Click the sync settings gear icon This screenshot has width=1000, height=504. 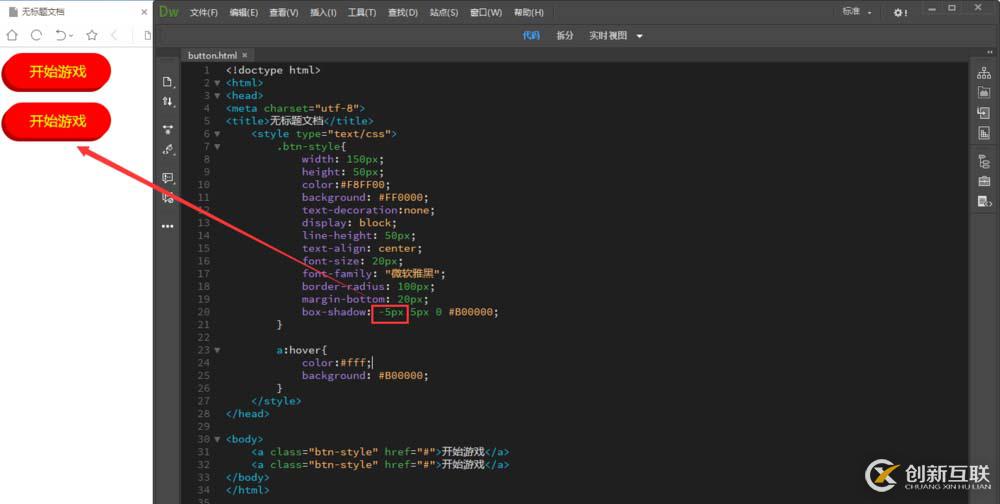(899, 13)
